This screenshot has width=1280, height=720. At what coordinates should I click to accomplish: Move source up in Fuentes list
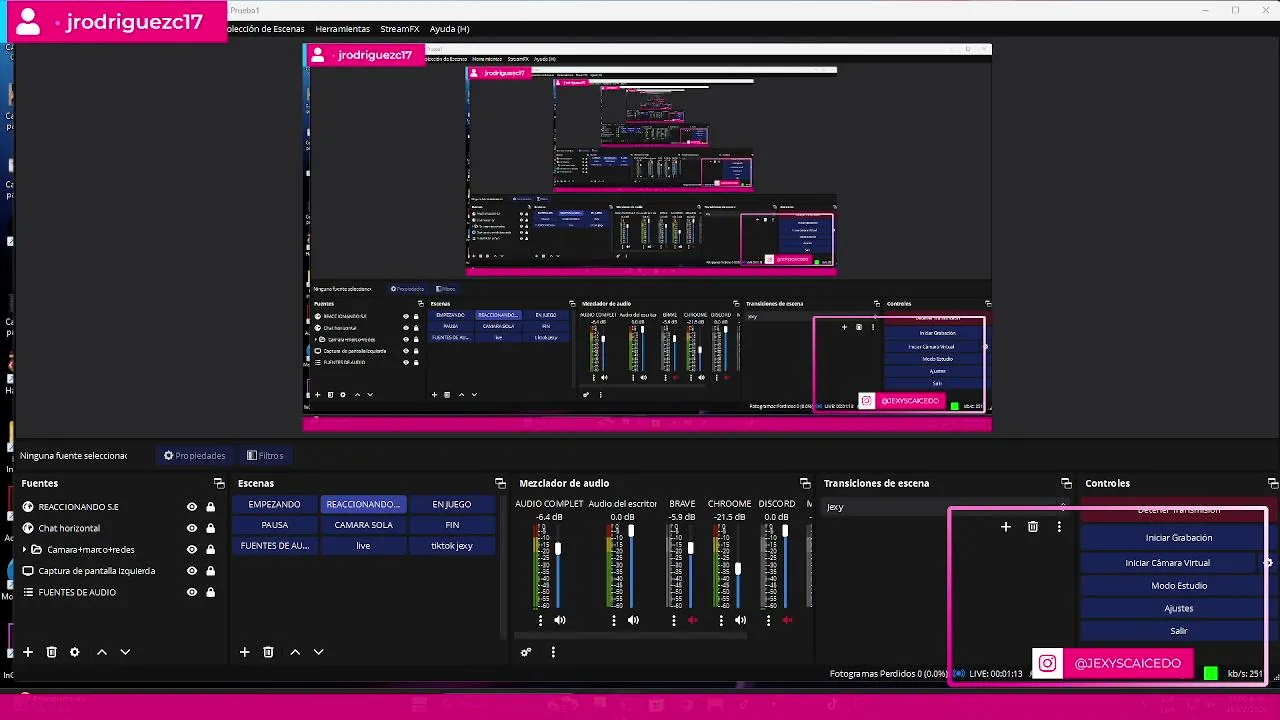(101, 652)
